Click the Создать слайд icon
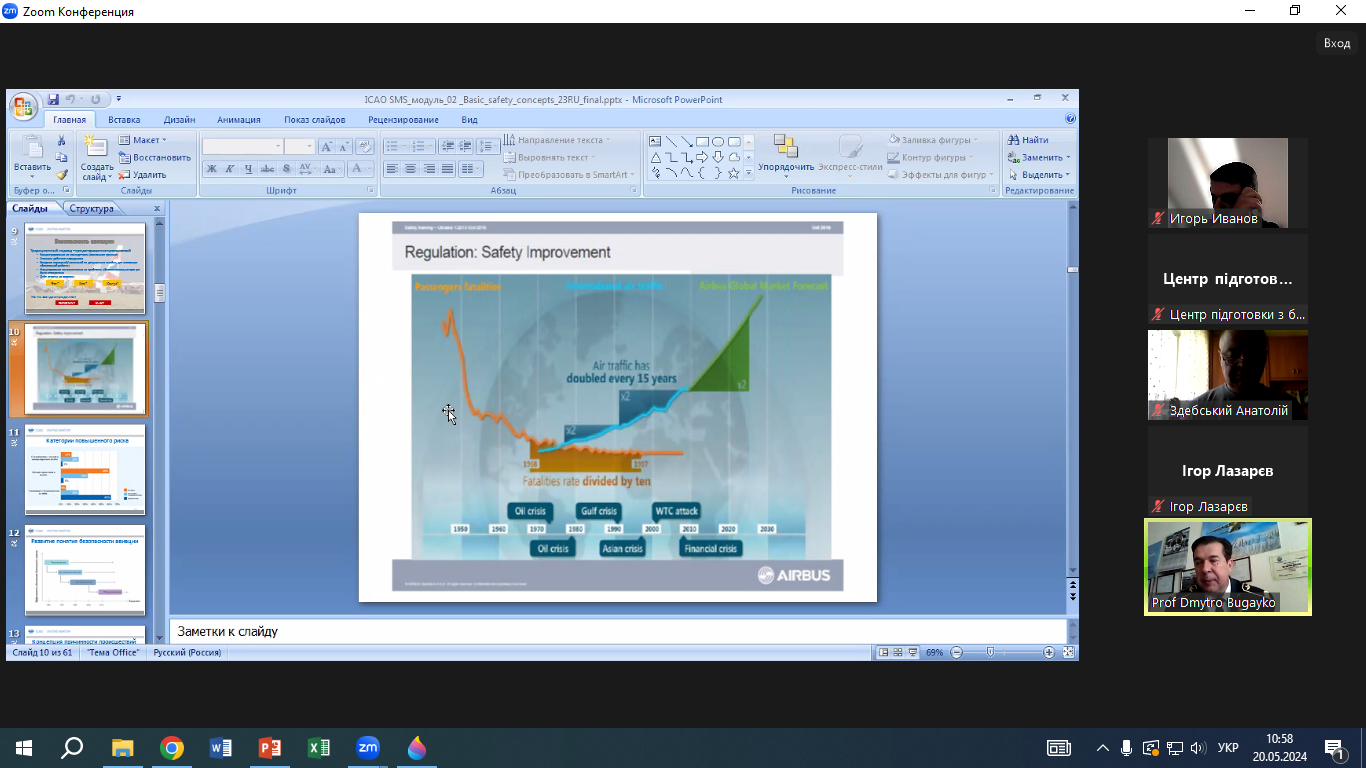1366x768 pixels. click(x=97, y=150)
